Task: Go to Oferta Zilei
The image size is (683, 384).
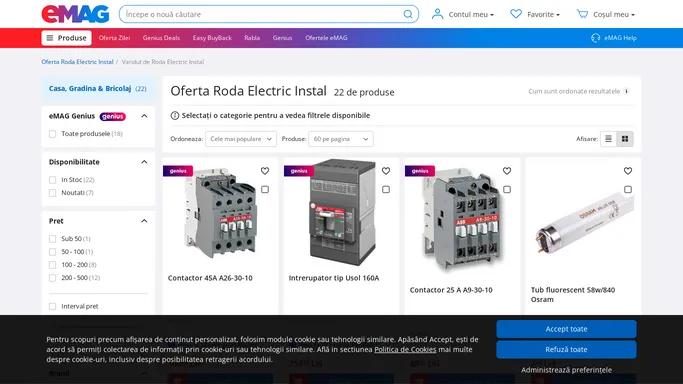Action: click(x=114, y=38)
